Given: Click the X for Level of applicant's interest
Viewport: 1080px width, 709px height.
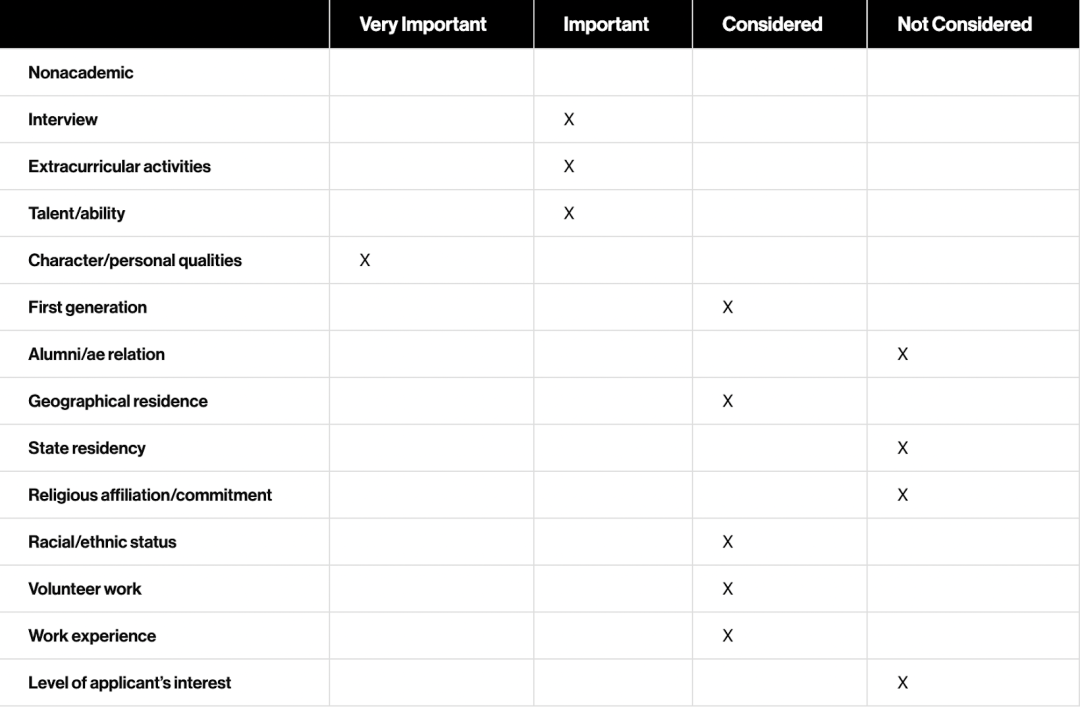Looking at the screenshot, I should point(903,682).
